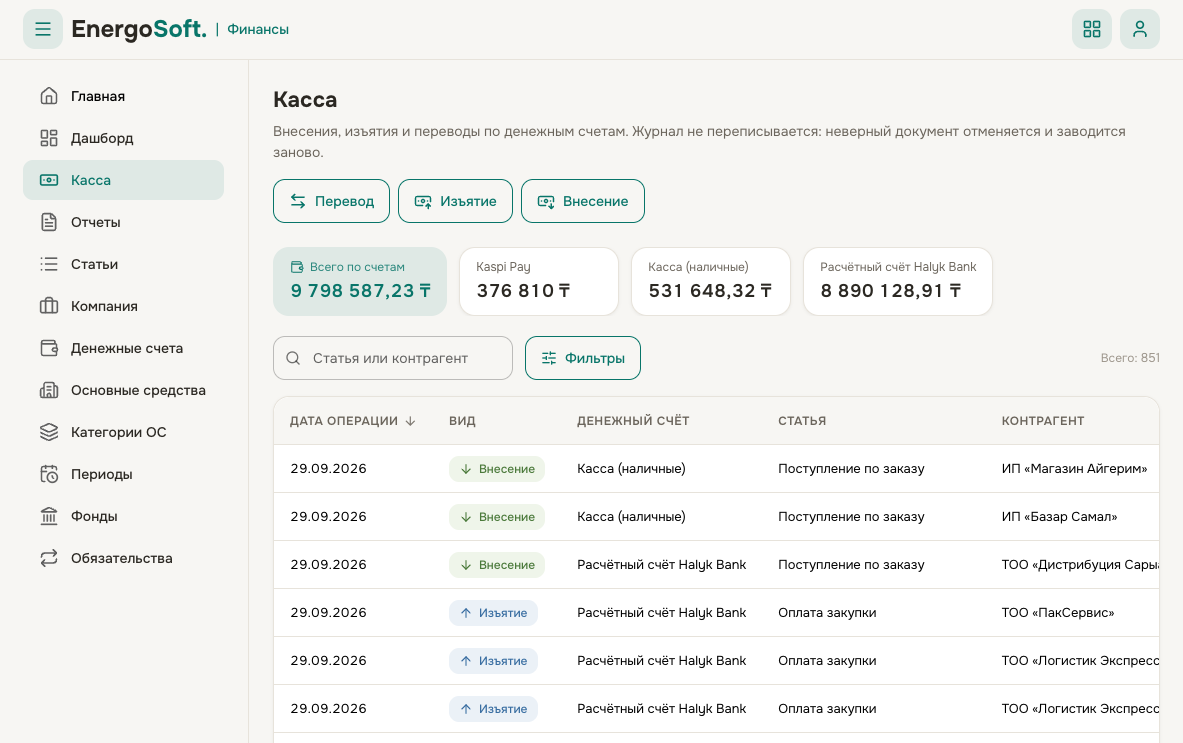Screen dimensions: 1183x743
Task: Click the wallet icon beside Денежные счета
Action: (x=49, y=348)
